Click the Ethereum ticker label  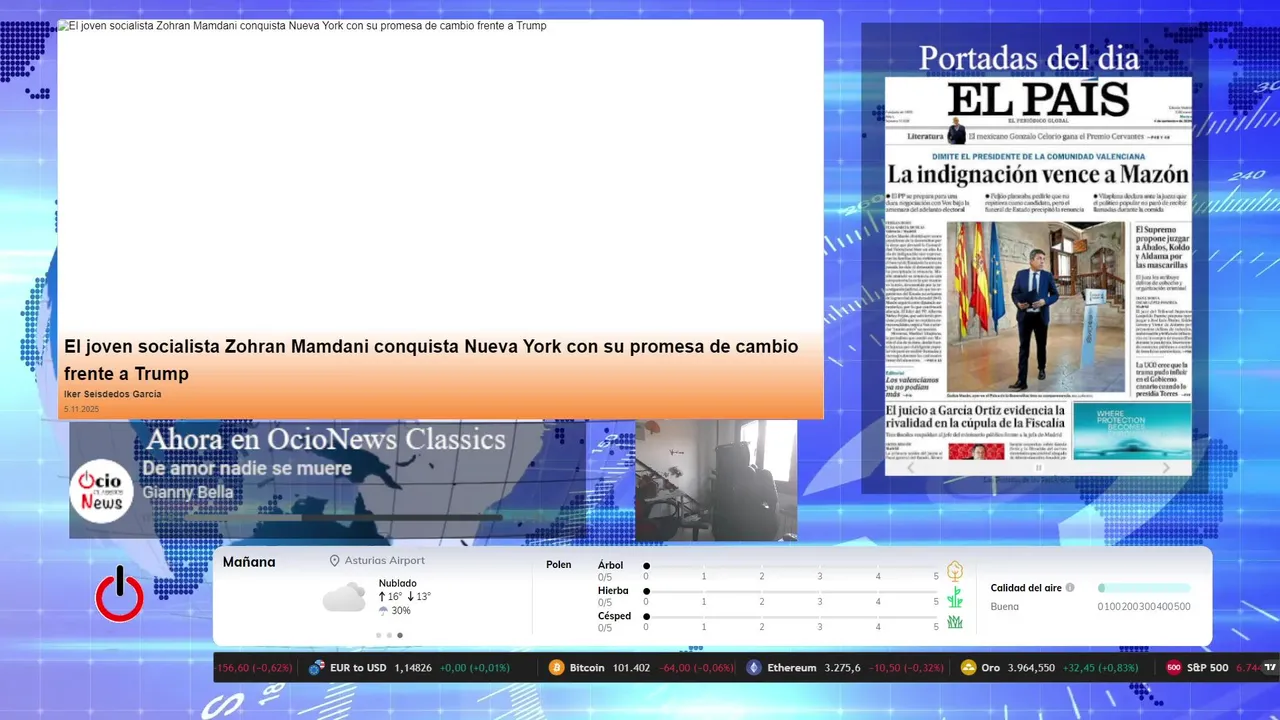pyautogui.click(x=792, y=667)
